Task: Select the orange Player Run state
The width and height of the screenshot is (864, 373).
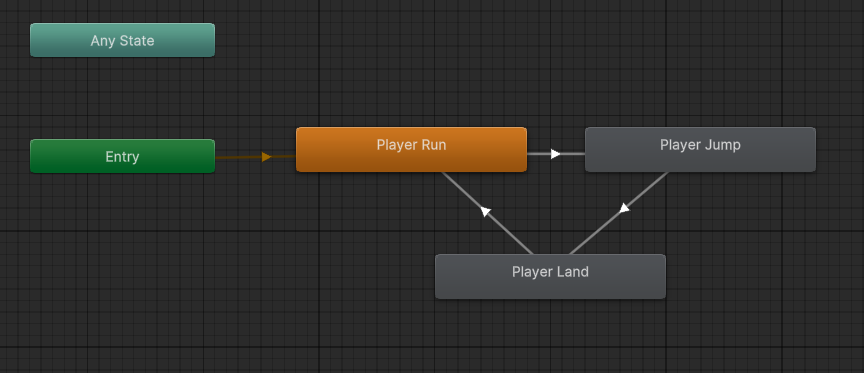Action: [x=412, y=149]
